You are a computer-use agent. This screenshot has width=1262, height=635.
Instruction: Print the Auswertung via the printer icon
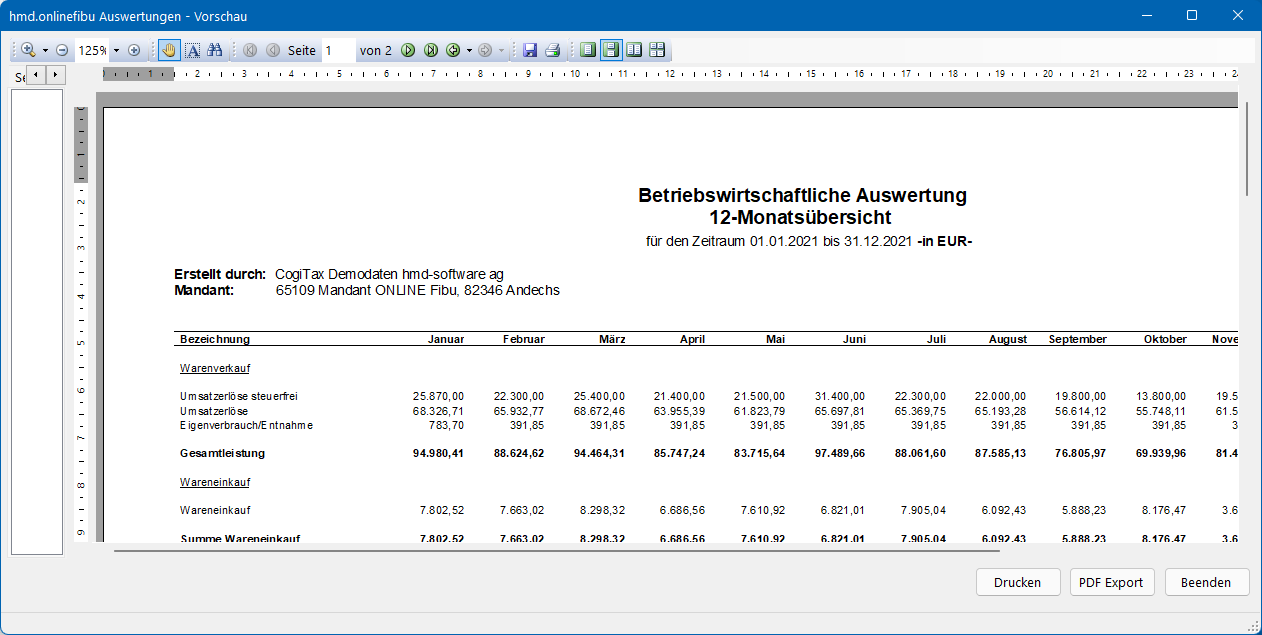pyautogui.click(x=553, y=49)
